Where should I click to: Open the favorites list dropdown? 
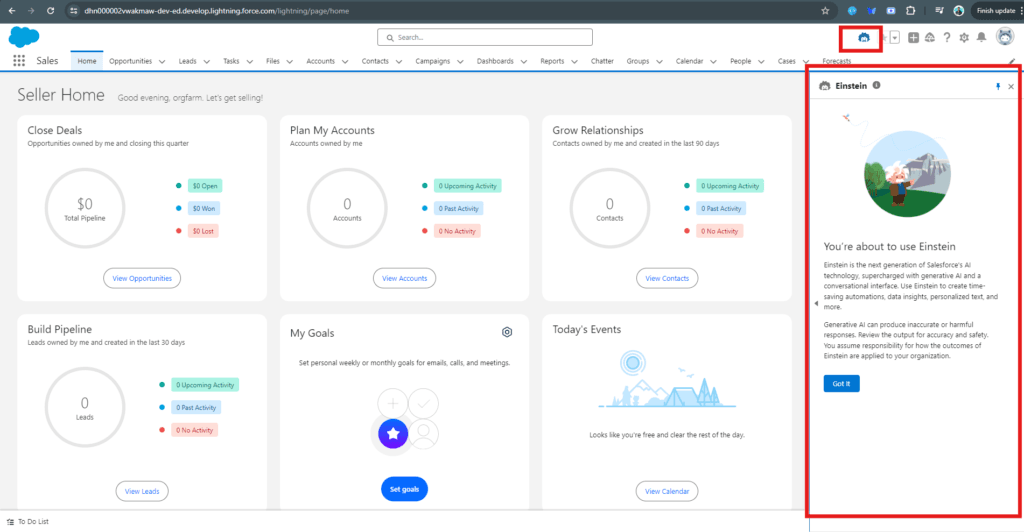895,38
